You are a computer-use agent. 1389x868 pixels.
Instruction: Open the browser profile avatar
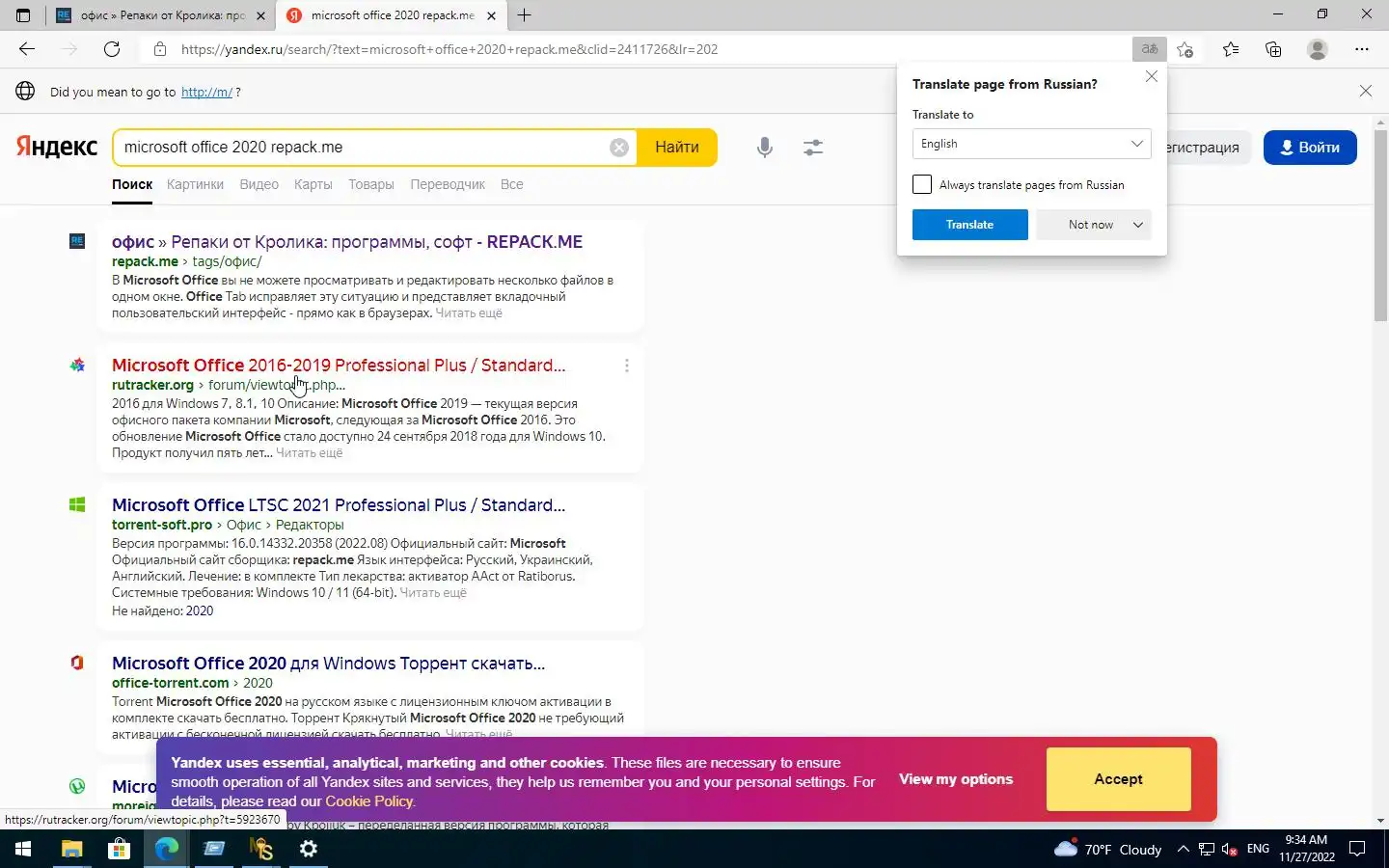(x=1317, y=49)
